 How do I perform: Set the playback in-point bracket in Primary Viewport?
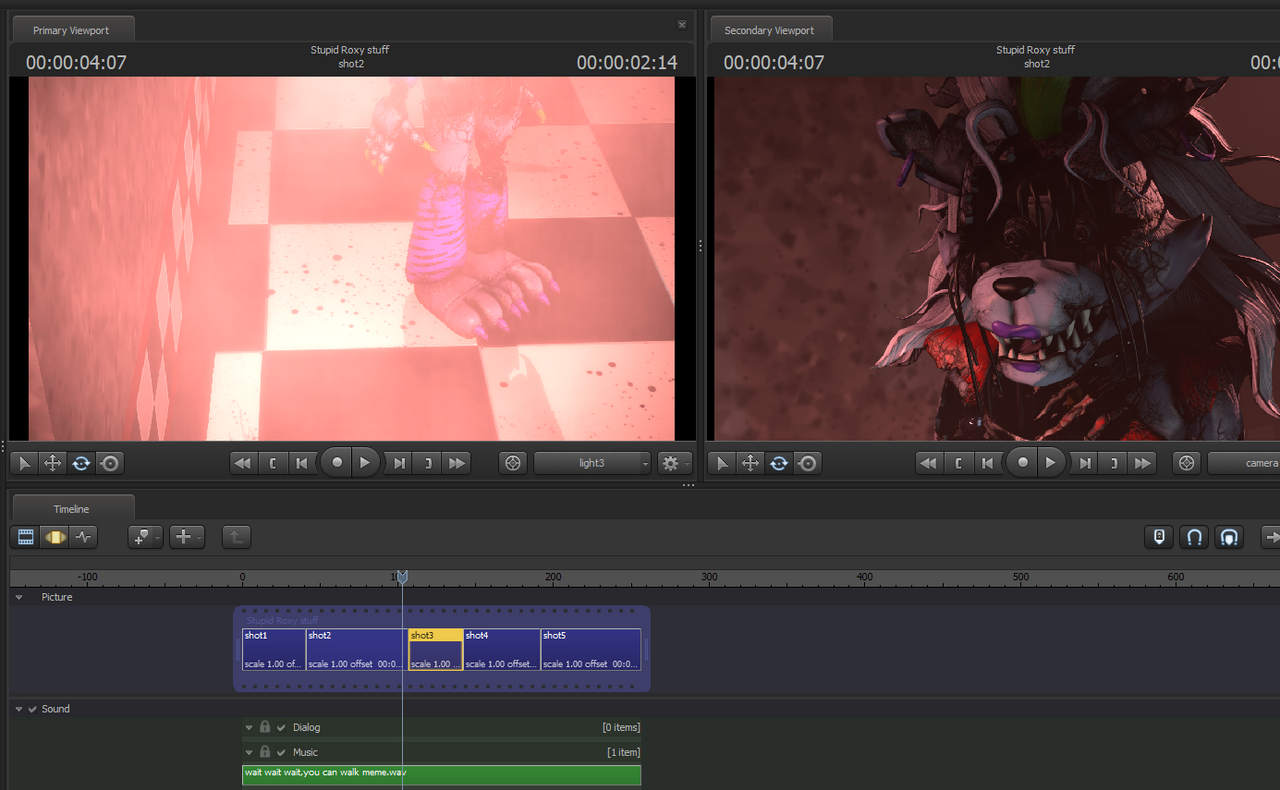click(x=272, y=463)
